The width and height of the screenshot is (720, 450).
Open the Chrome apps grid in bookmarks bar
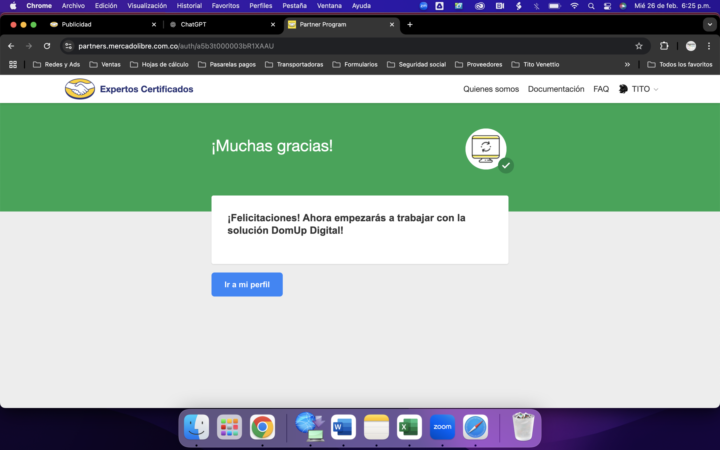coord(13,64)
